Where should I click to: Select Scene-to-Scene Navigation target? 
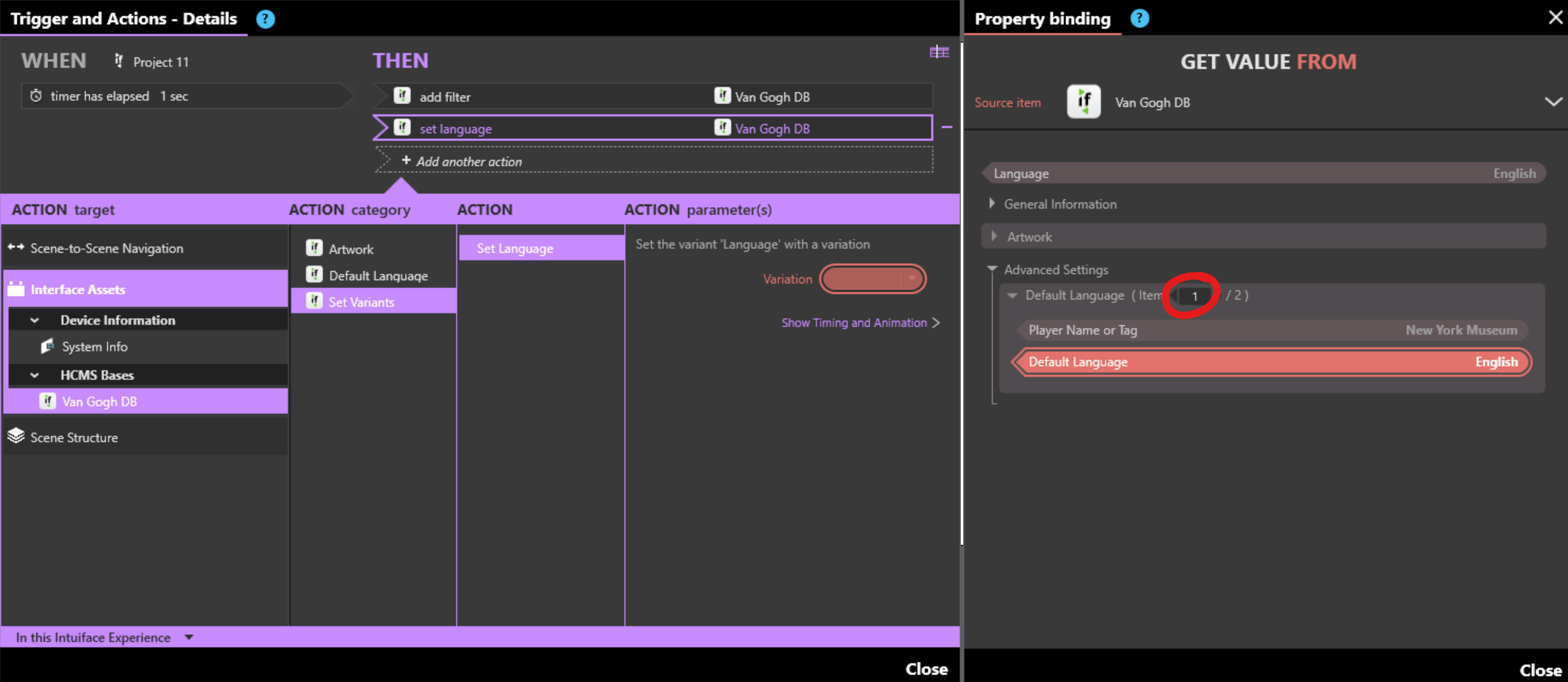point(146,248)
